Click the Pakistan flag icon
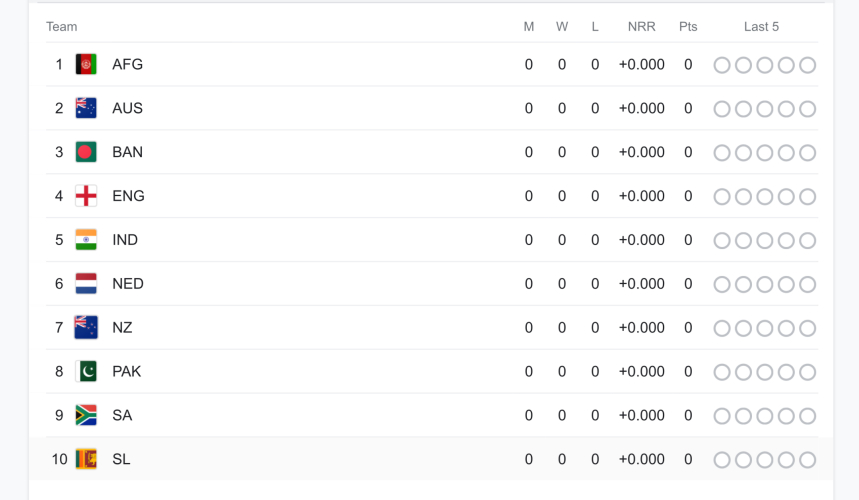 click(86, 372)
